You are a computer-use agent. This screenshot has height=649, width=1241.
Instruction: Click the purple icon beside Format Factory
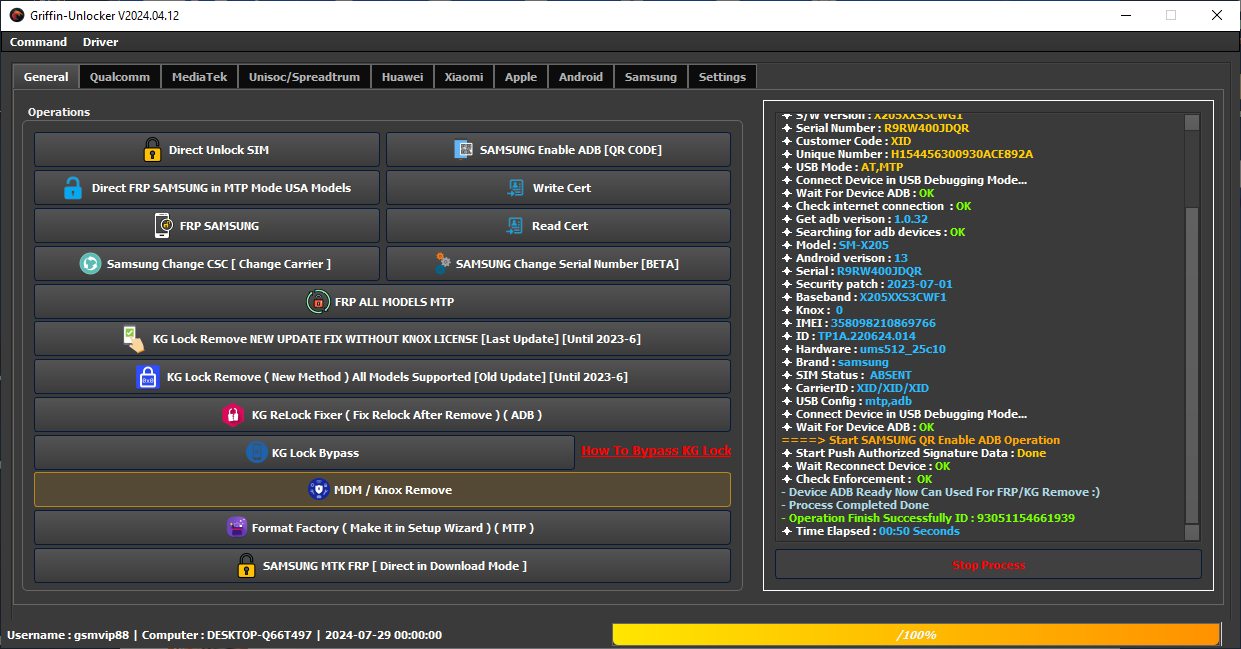pos(237,528)
